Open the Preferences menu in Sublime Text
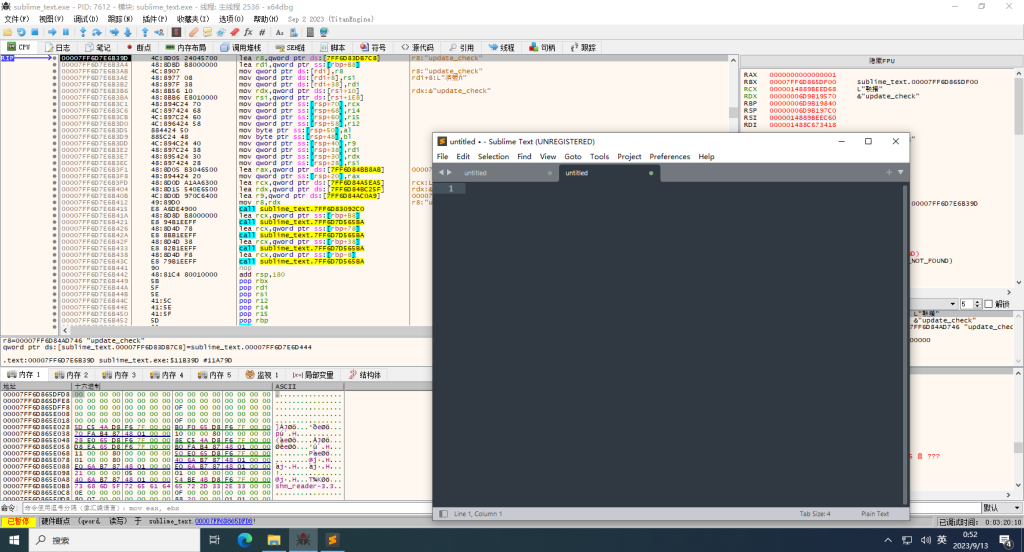Viewport: 1024px width, 552px height. 669,157
